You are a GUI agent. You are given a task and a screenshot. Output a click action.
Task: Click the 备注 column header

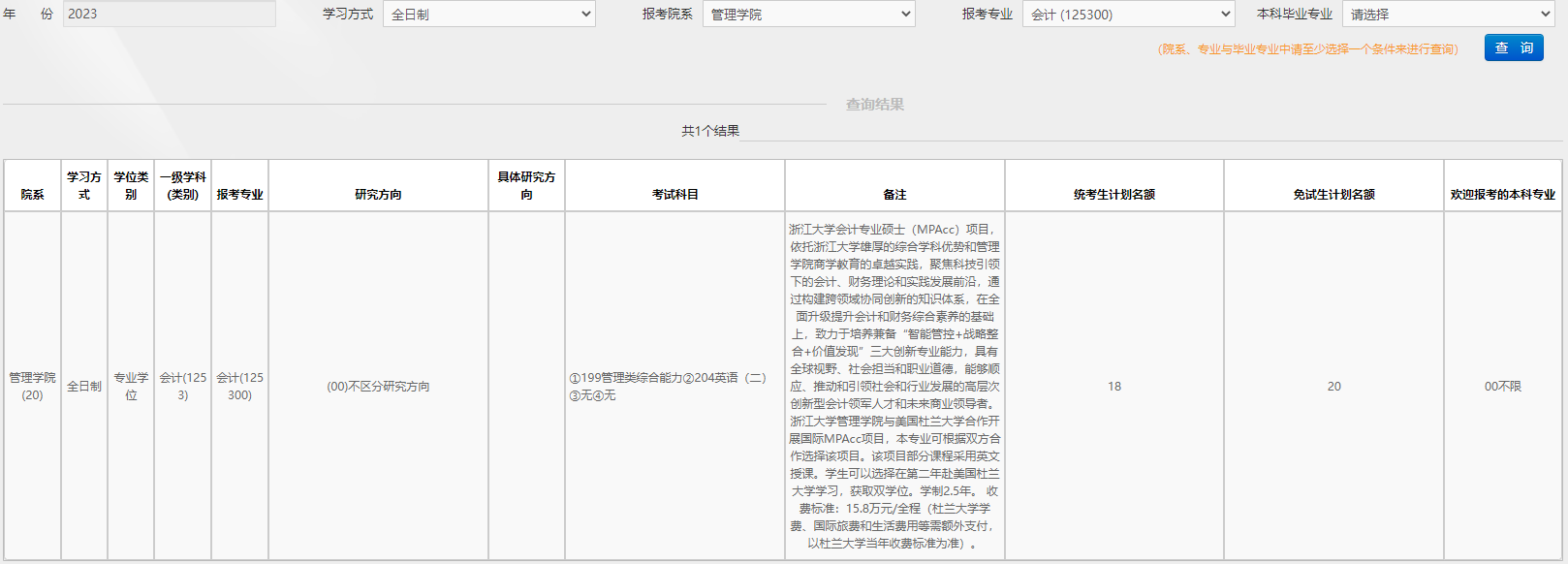(894, 194)
